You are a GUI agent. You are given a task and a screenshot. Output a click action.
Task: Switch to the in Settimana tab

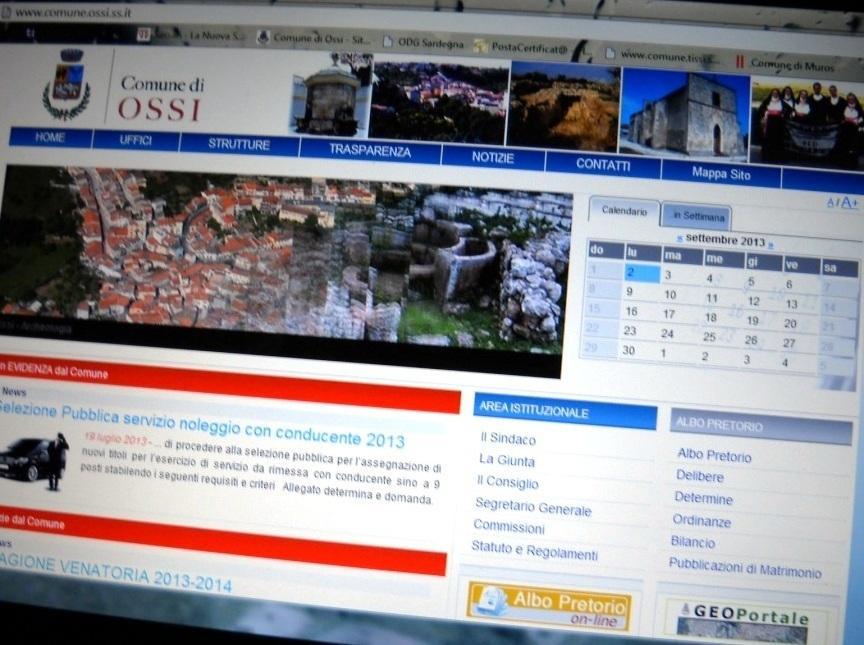(697, 216)
